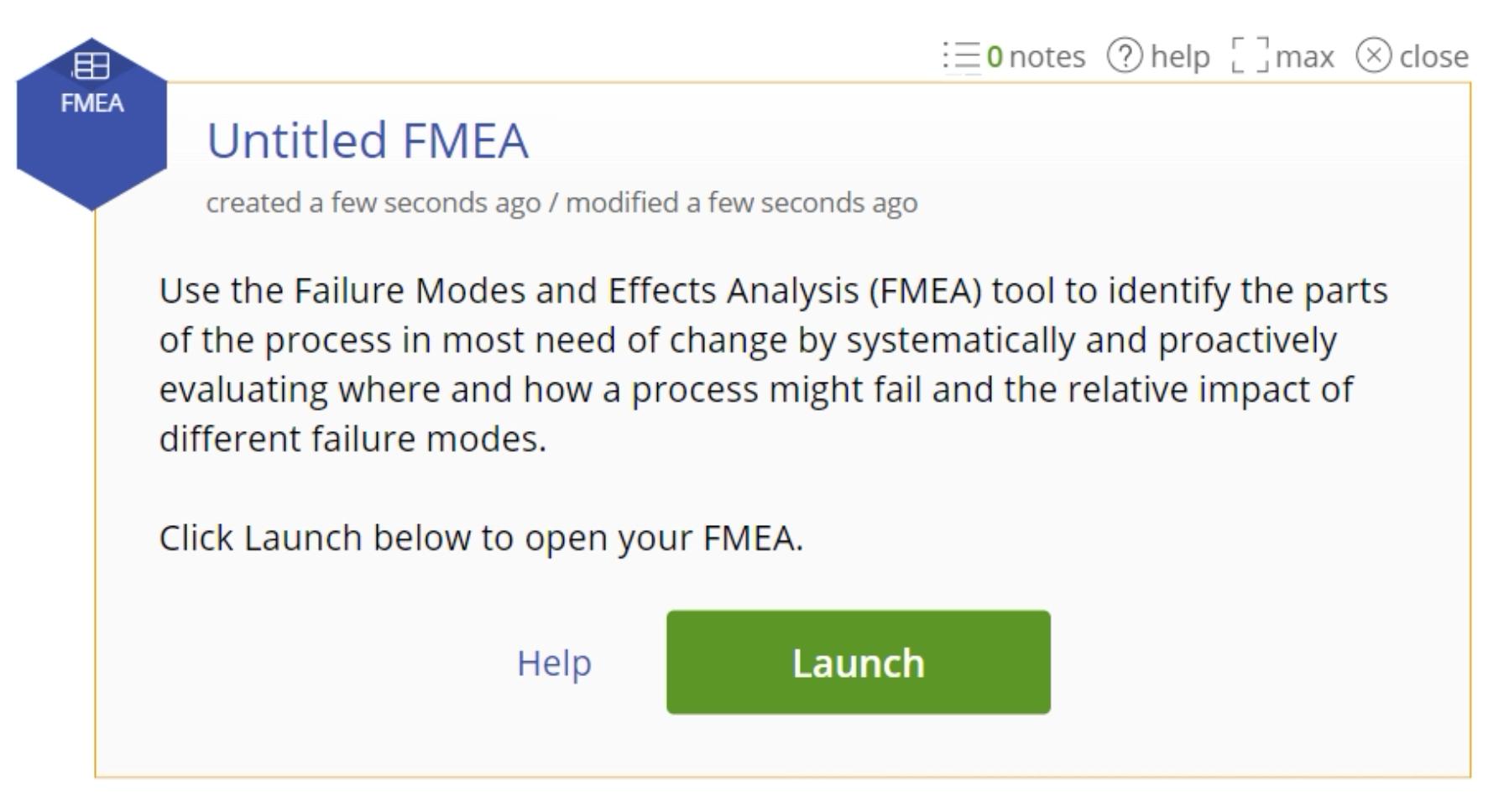1504x812 pixels.
Task: Click the circled question mark help icon
Action: [x=1125, y=55]
